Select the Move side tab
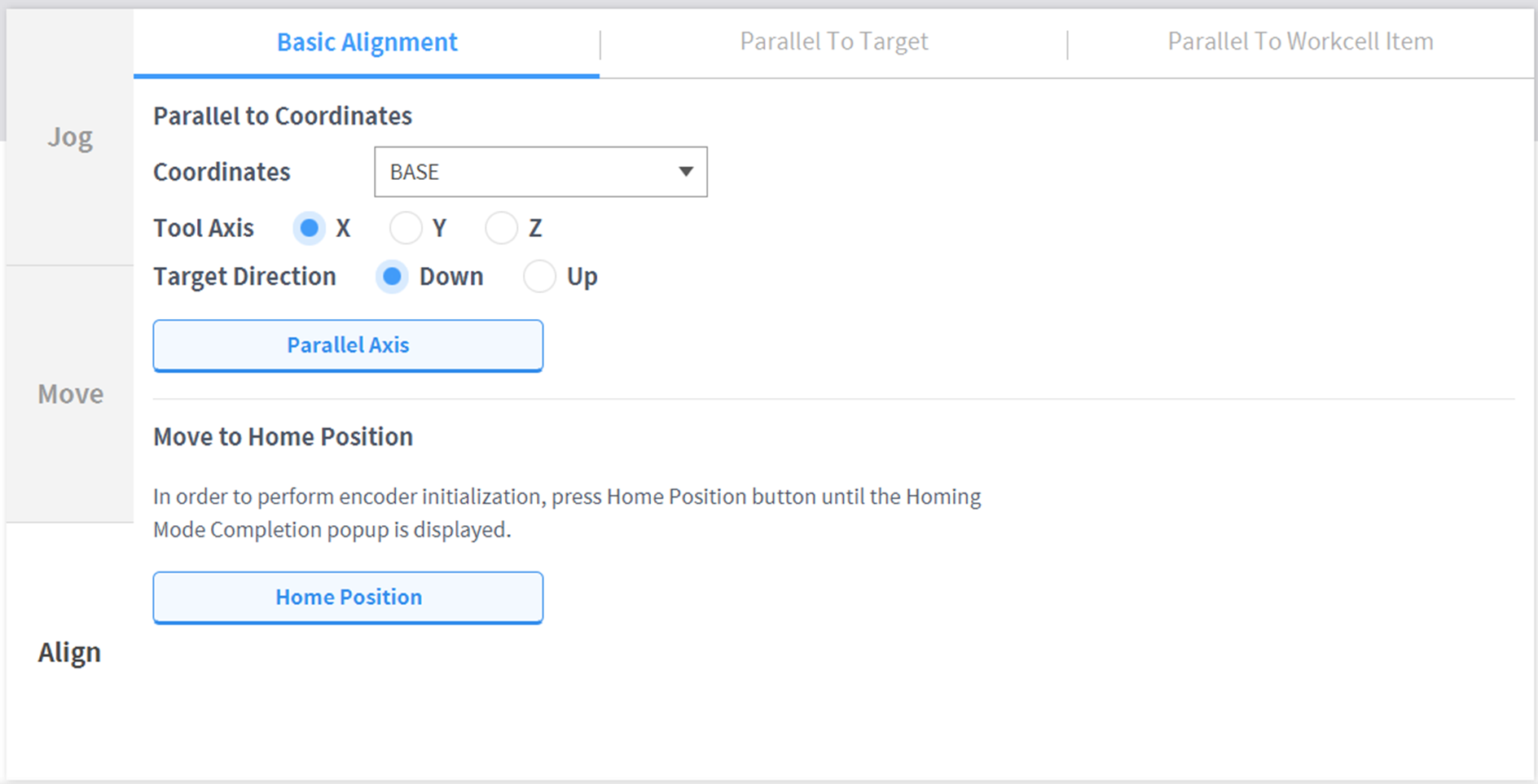This screenshot has width=1538, height=784. pos(70,394)
